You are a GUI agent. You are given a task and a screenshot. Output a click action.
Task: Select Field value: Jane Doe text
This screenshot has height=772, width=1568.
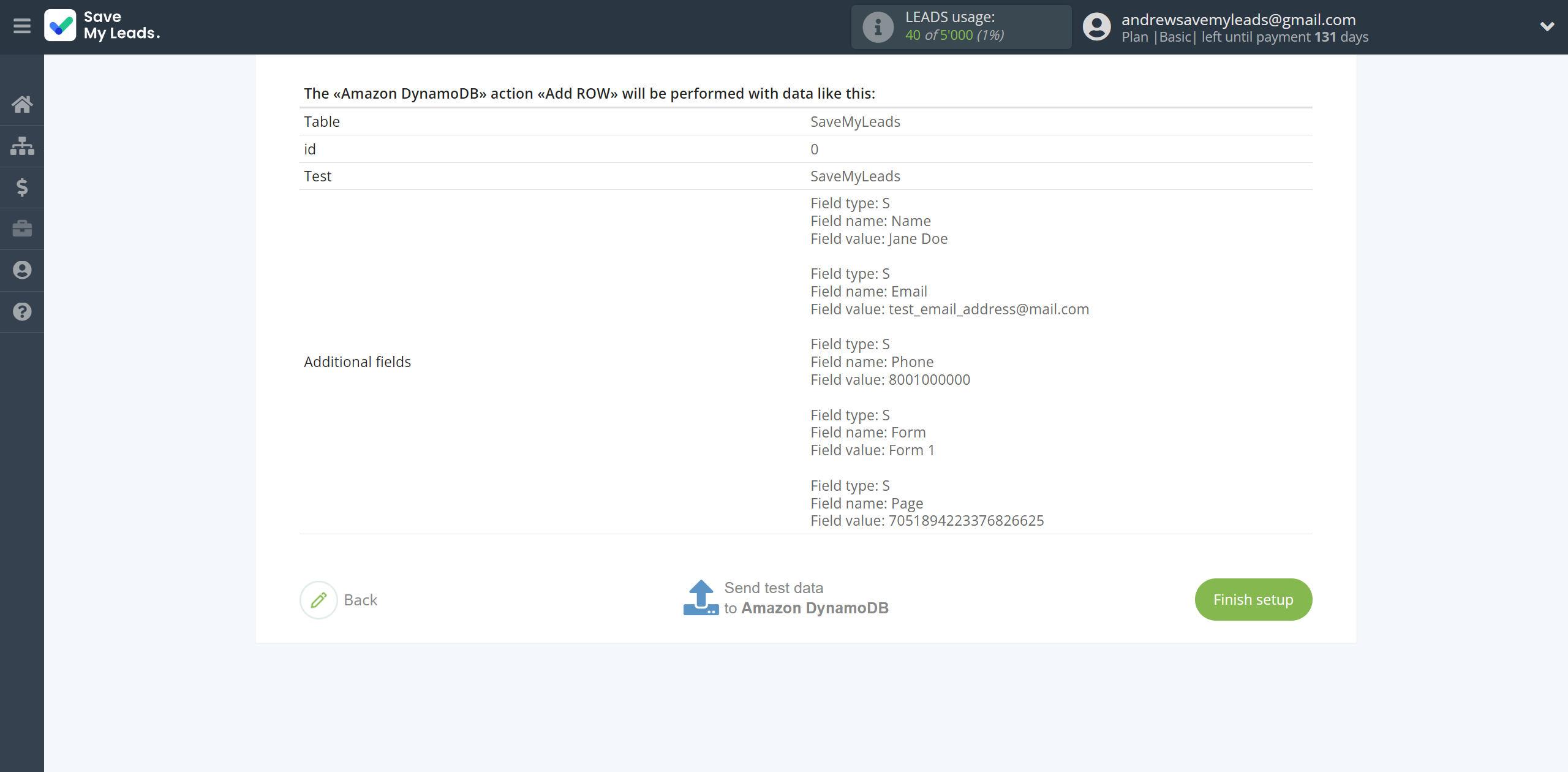click(879, 238)
